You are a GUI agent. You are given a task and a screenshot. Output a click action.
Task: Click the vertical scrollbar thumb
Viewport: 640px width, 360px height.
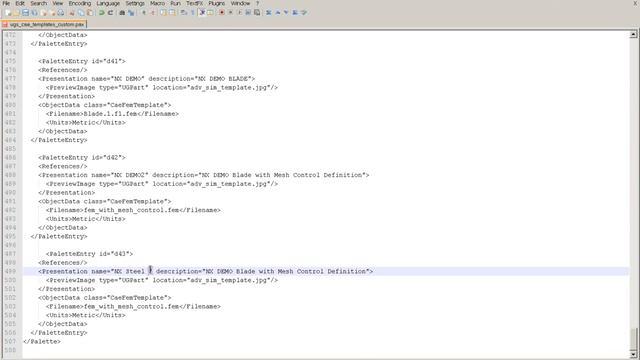(x=633, y=340)
